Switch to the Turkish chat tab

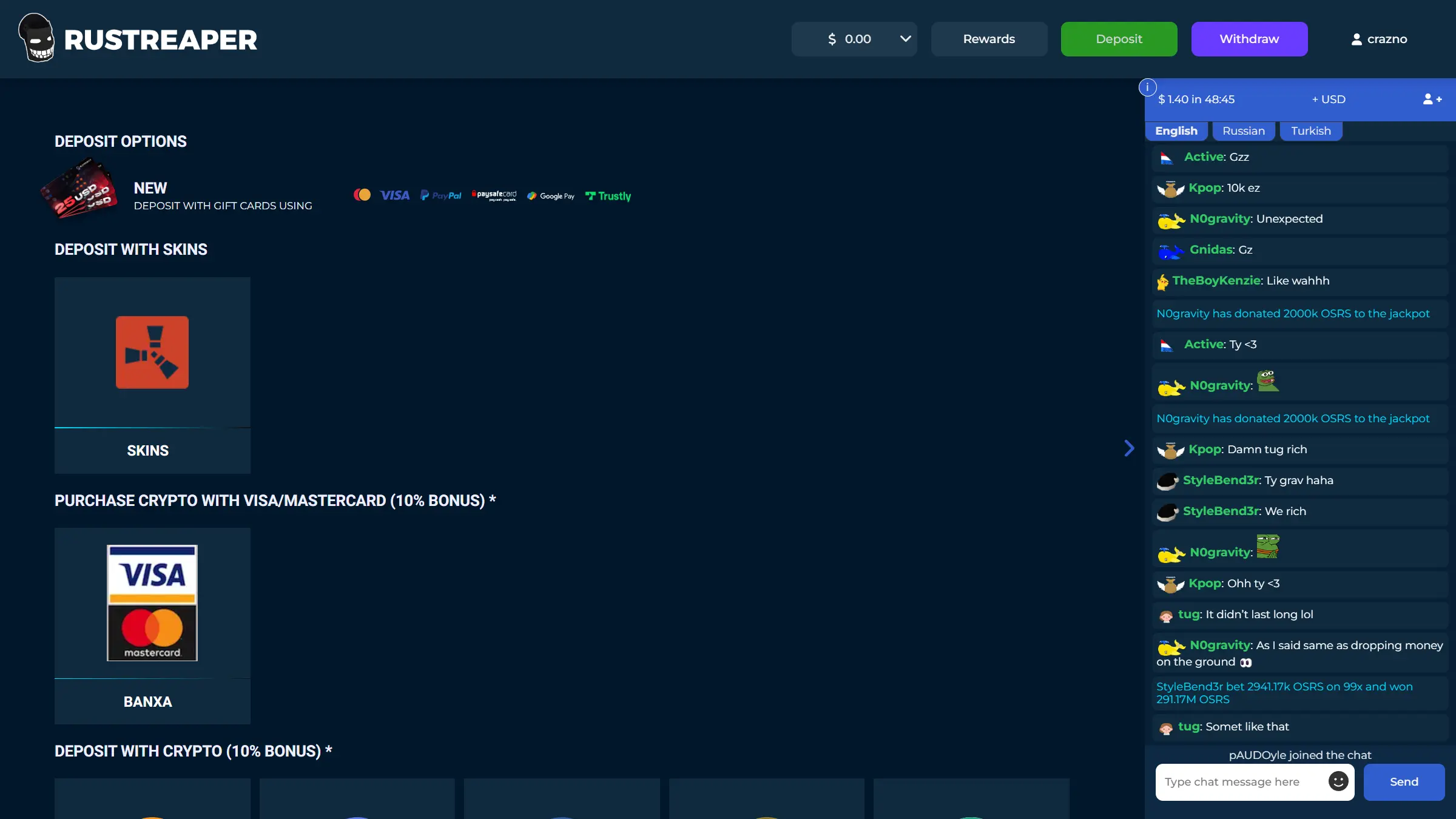tap(1310, 131)
